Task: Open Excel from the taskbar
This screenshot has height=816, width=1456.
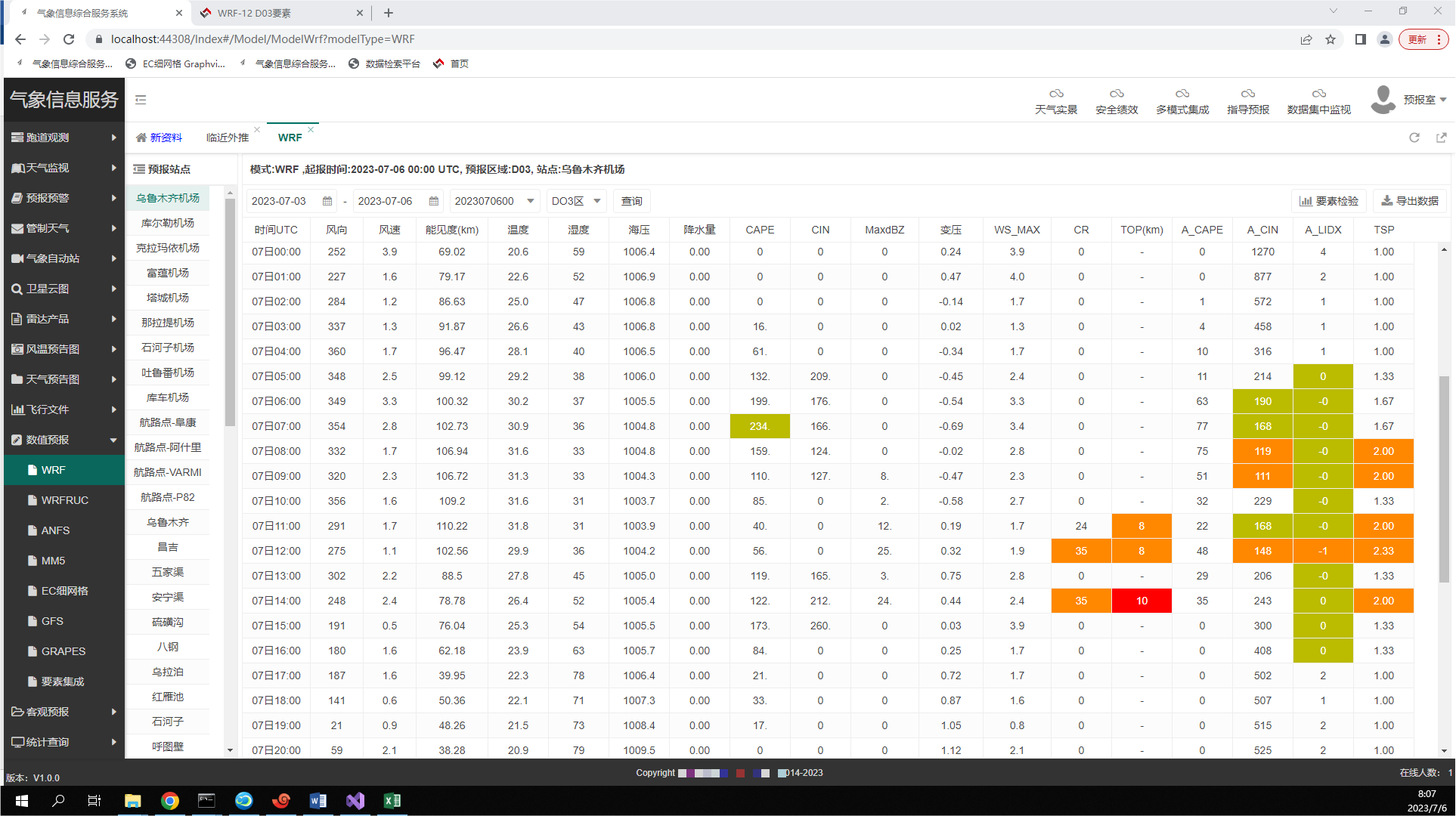Action: [392, 801]
